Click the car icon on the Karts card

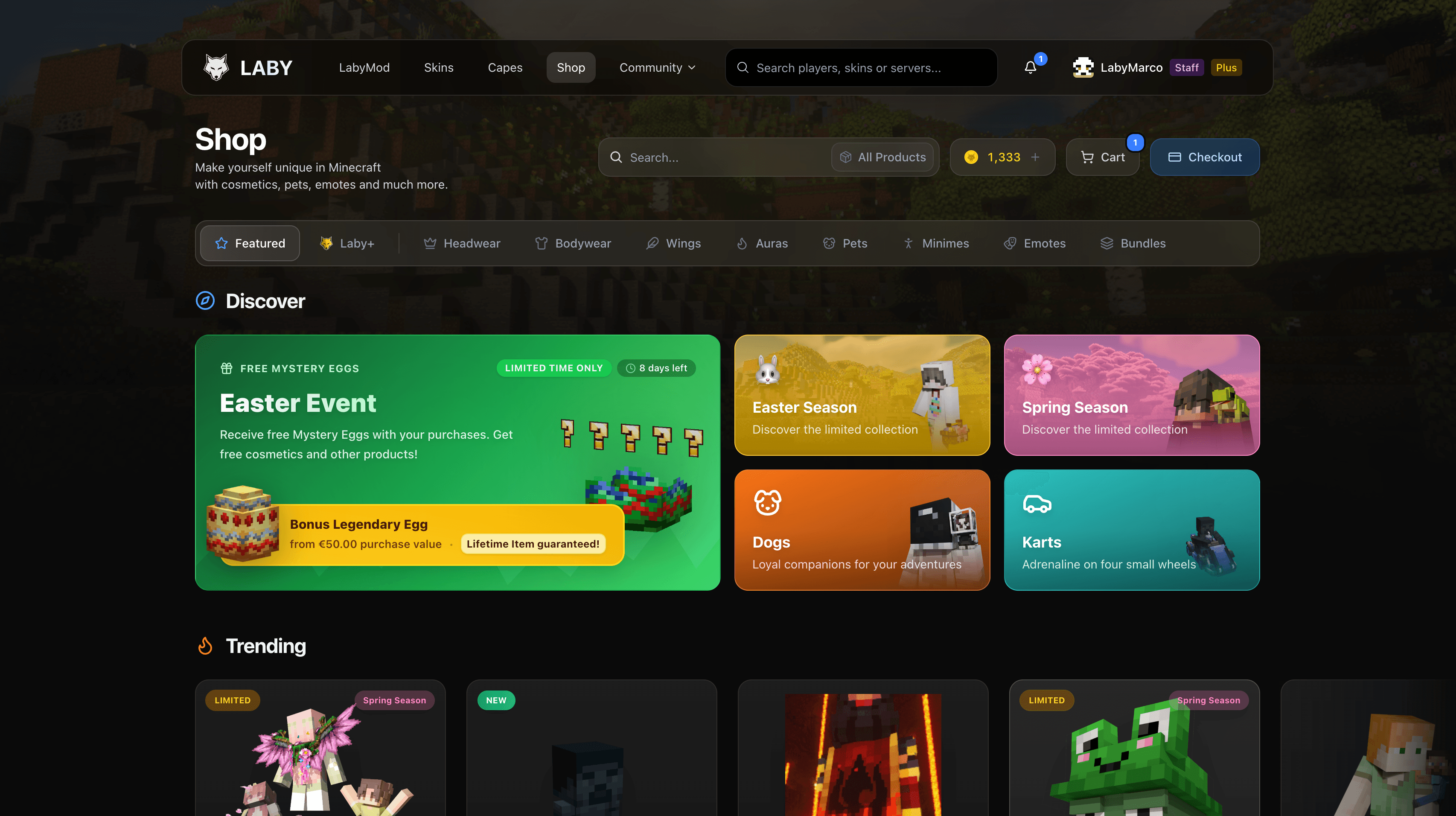(1037, 504)
